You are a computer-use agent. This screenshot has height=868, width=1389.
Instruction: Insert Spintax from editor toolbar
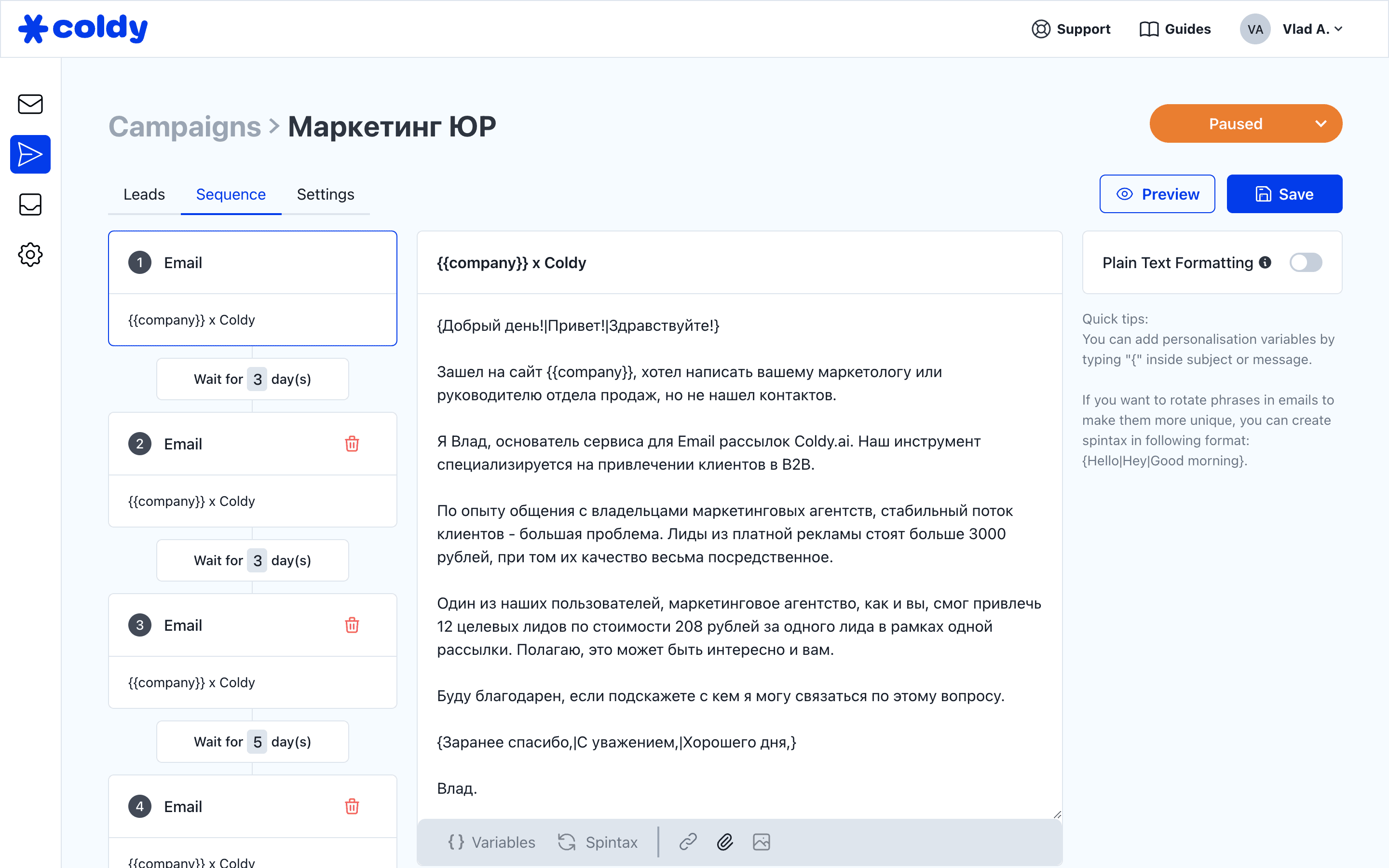coord(598,842)
